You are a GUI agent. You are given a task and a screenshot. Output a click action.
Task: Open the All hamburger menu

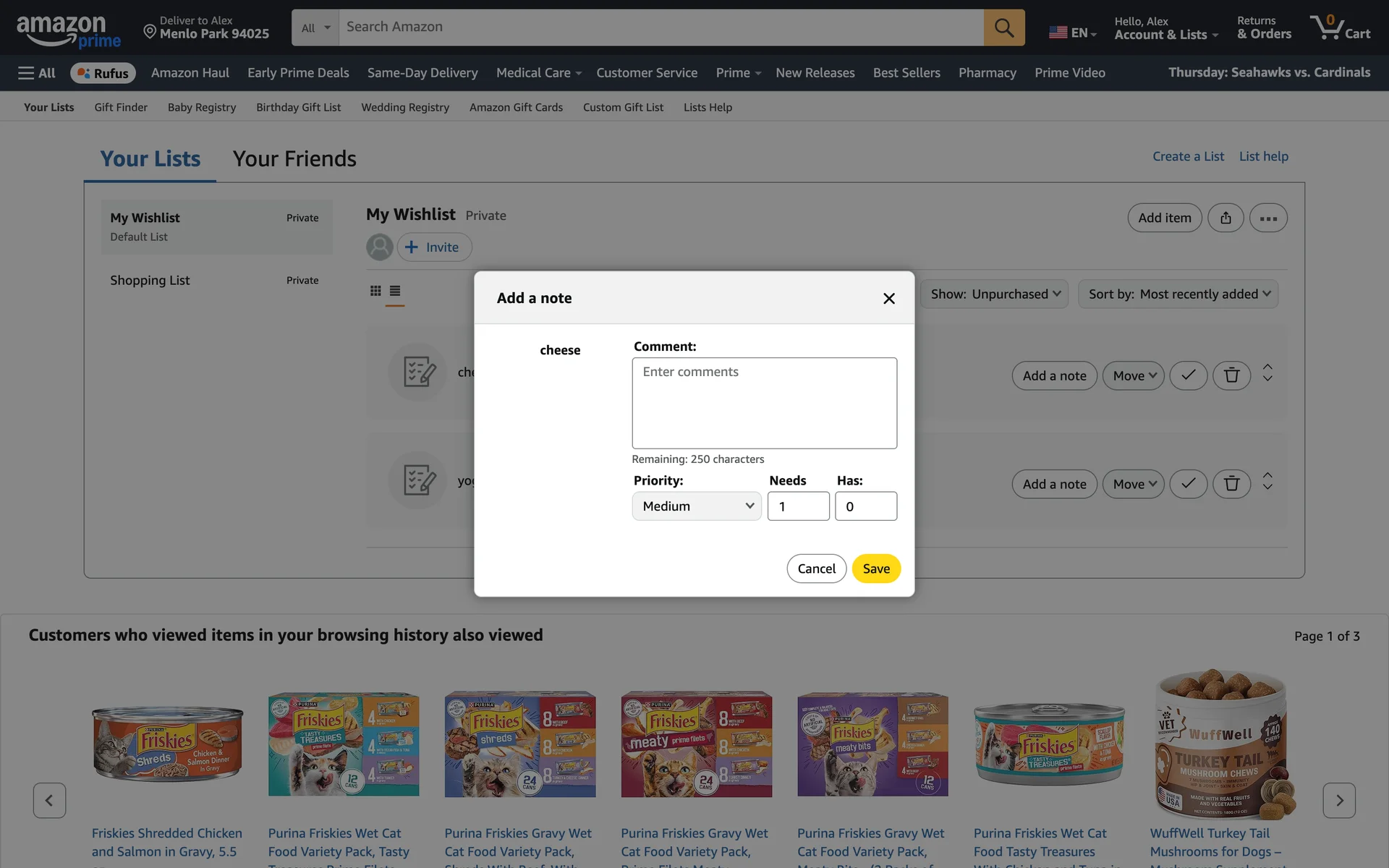point(36,73)
